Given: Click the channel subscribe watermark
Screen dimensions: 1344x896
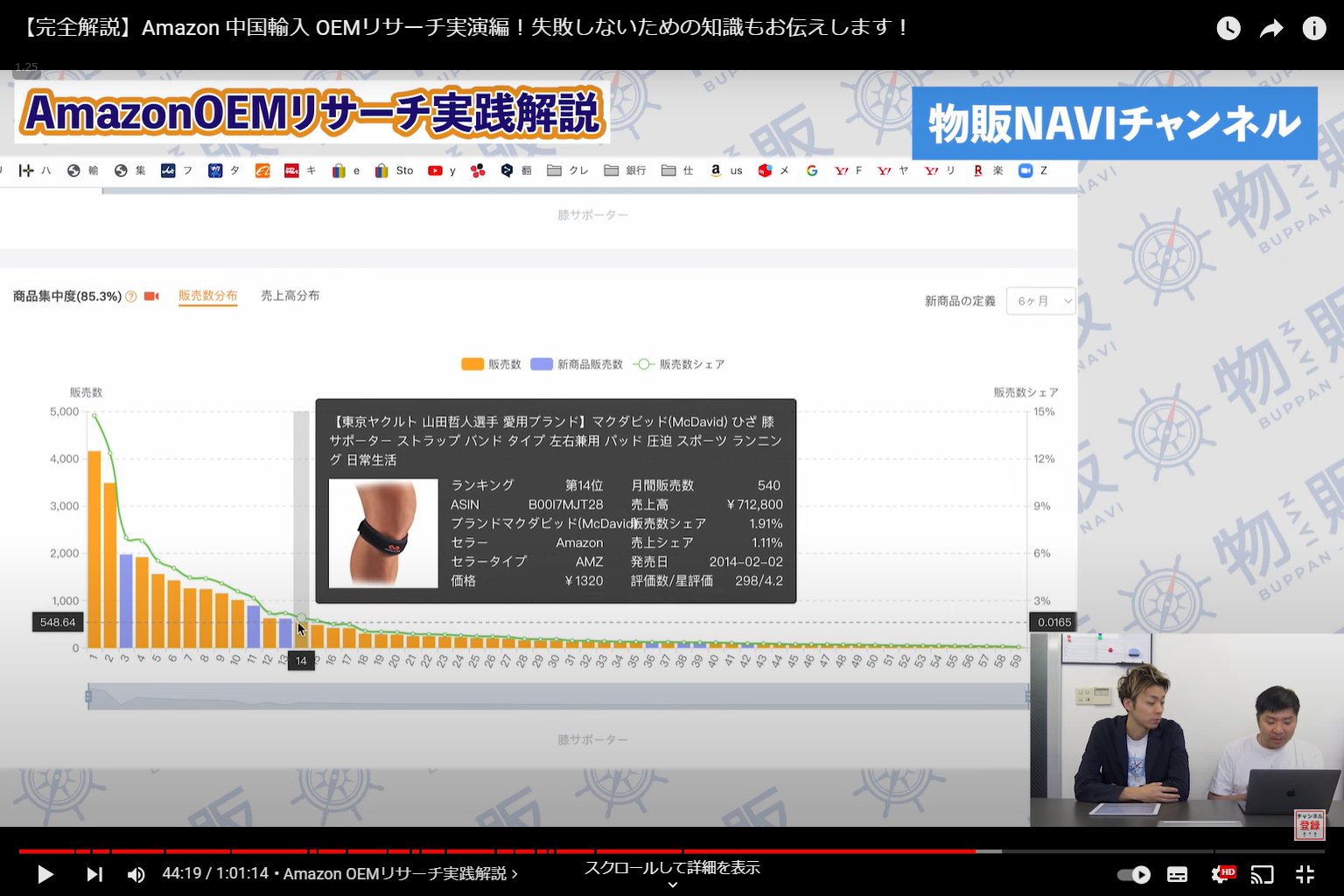Looking at the screenshot, I should [x=1310, y=824].
